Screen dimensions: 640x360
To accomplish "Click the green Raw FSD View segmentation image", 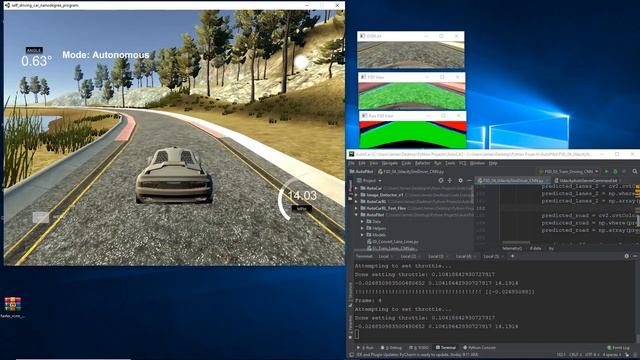I will (413, 134).
